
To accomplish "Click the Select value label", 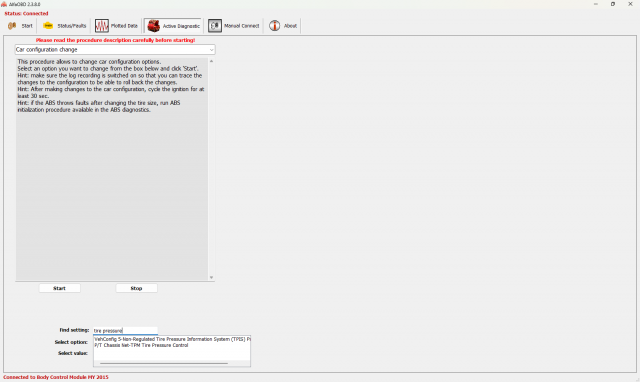I will tap(73, 353).
